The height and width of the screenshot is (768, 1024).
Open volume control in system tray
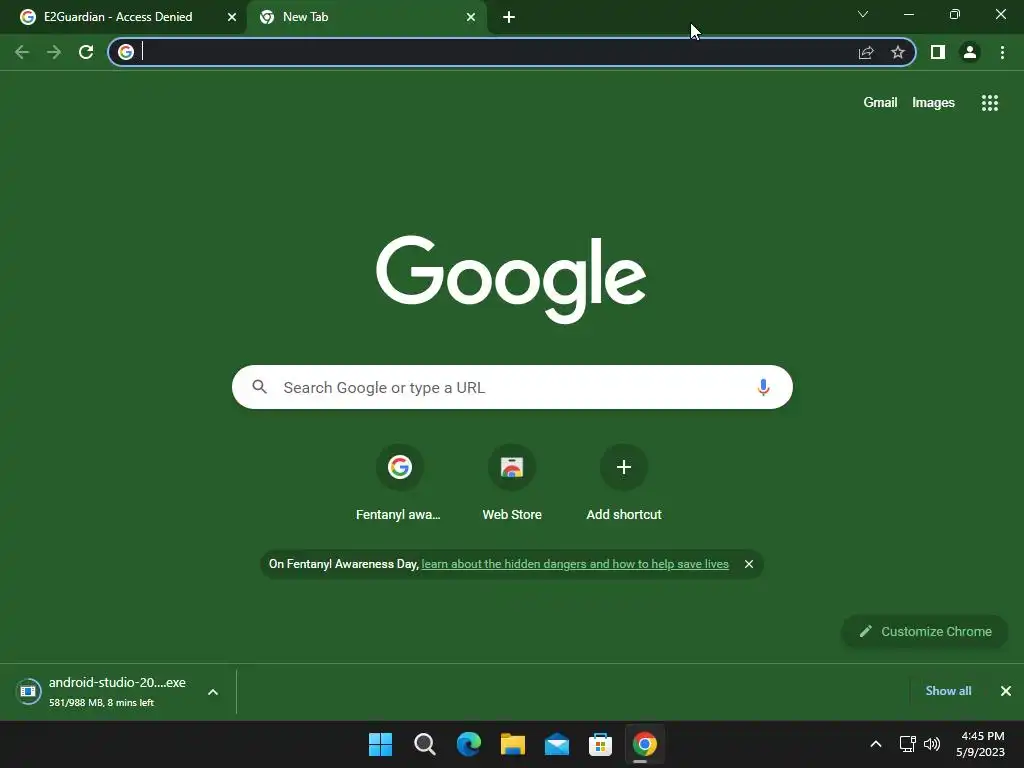tap(933, 744)
